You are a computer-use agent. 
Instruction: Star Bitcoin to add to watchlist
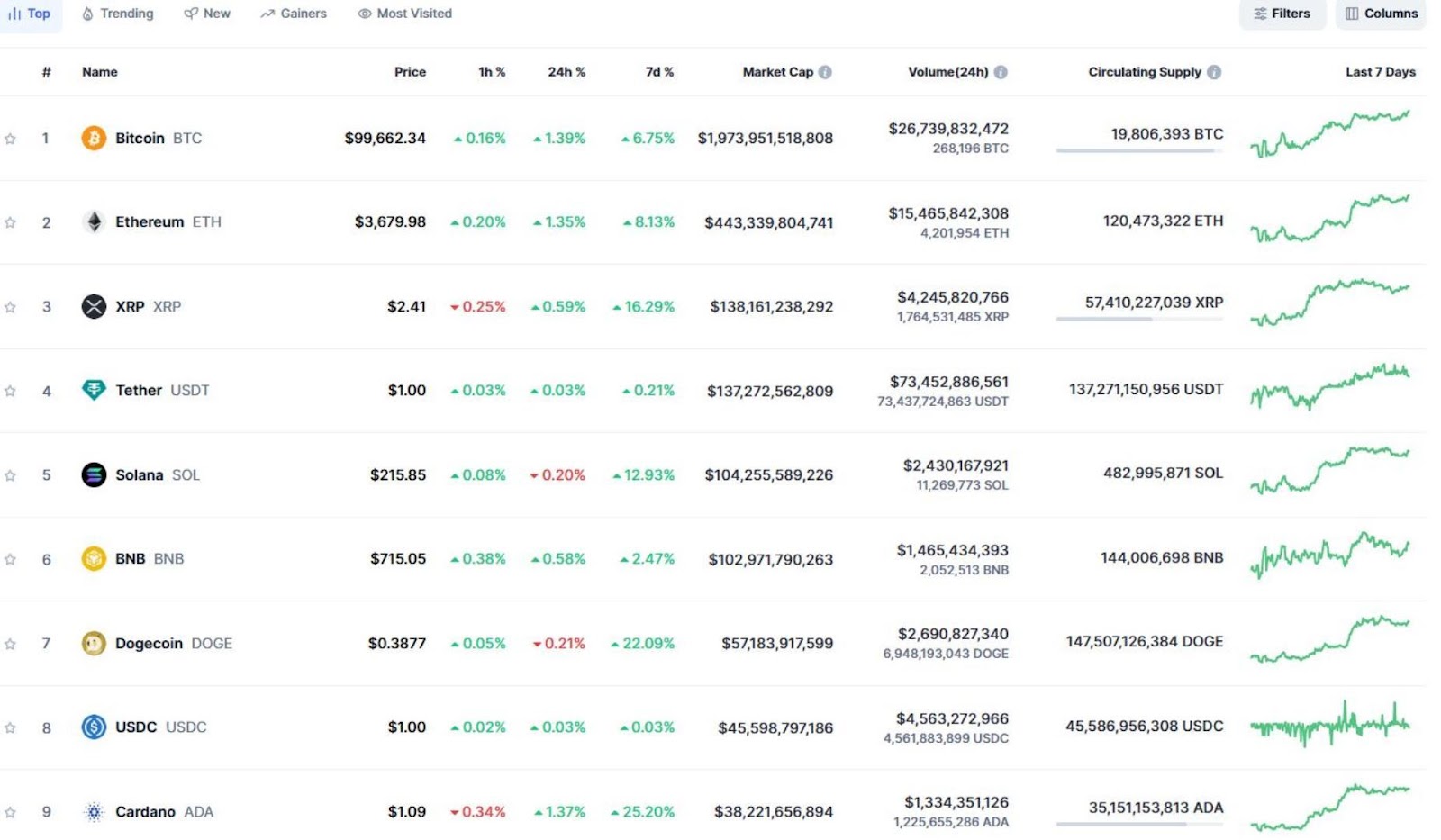[x=10, y=139]
